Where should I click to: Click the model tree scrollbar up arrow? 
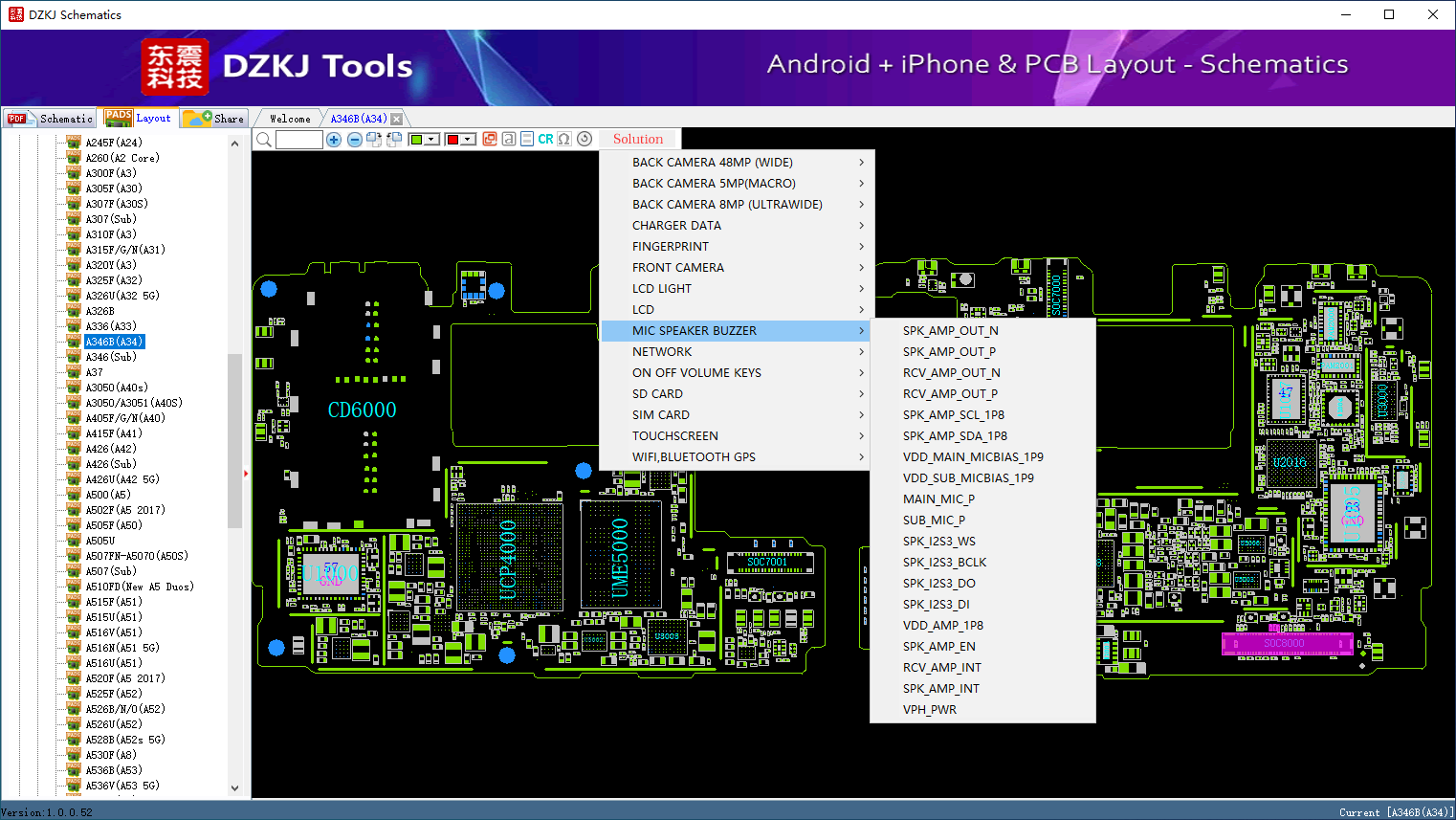pos(234,144)
